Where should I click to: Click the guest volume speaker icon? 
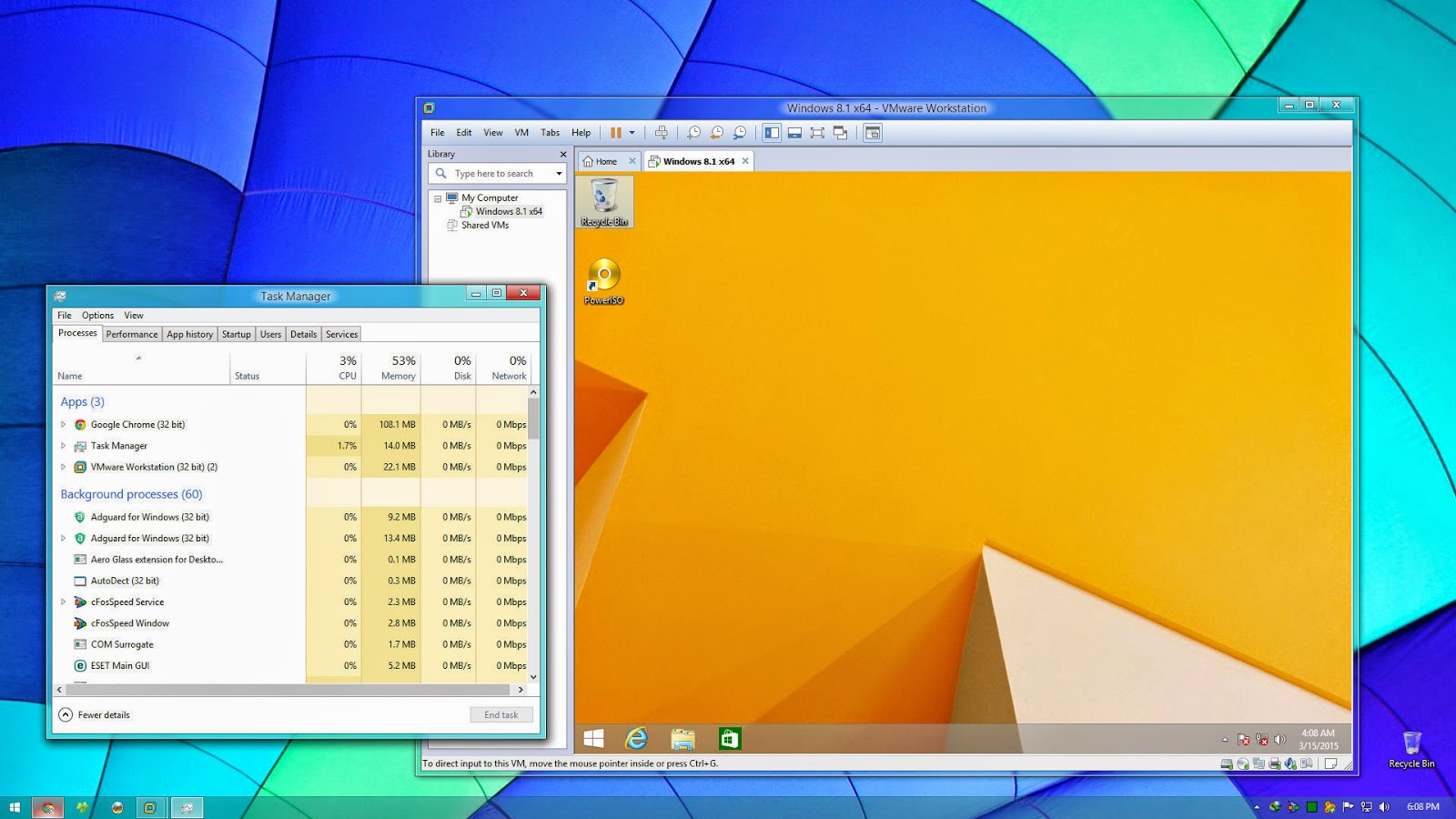click(x=1280, y=740)
